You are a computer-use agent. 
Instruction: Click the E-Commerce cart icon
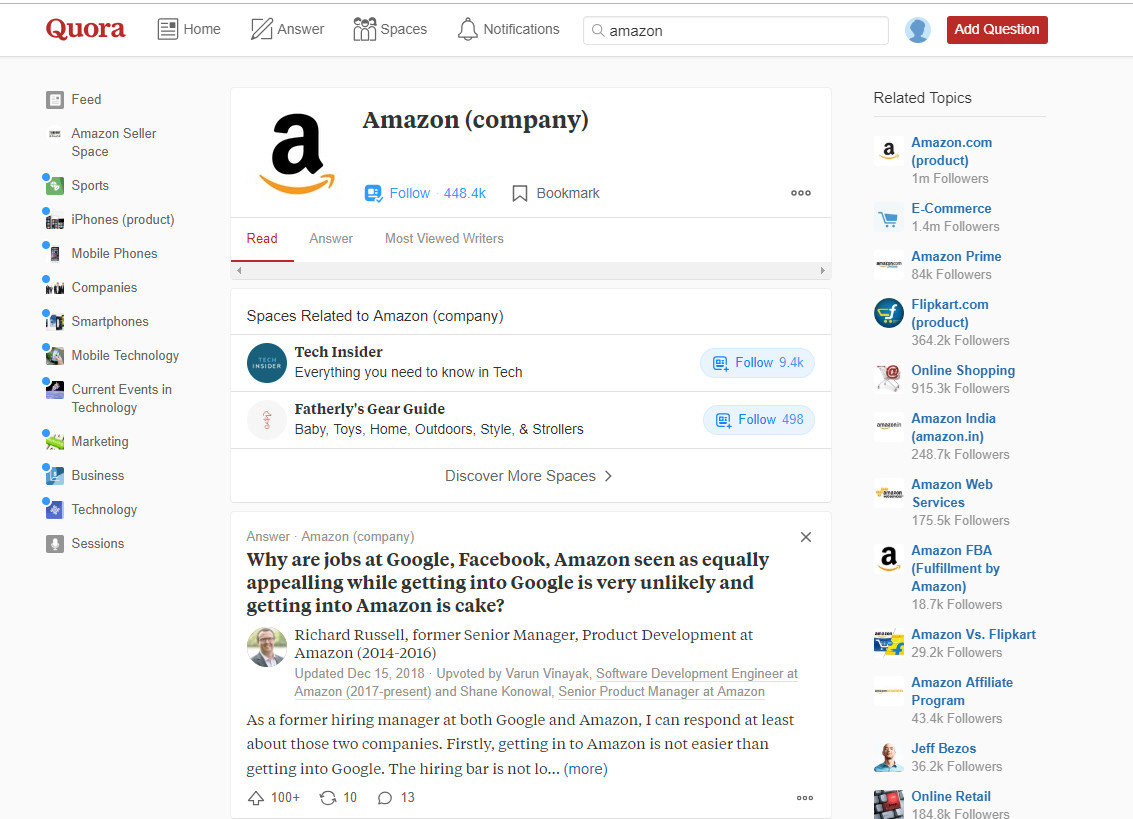889,218
